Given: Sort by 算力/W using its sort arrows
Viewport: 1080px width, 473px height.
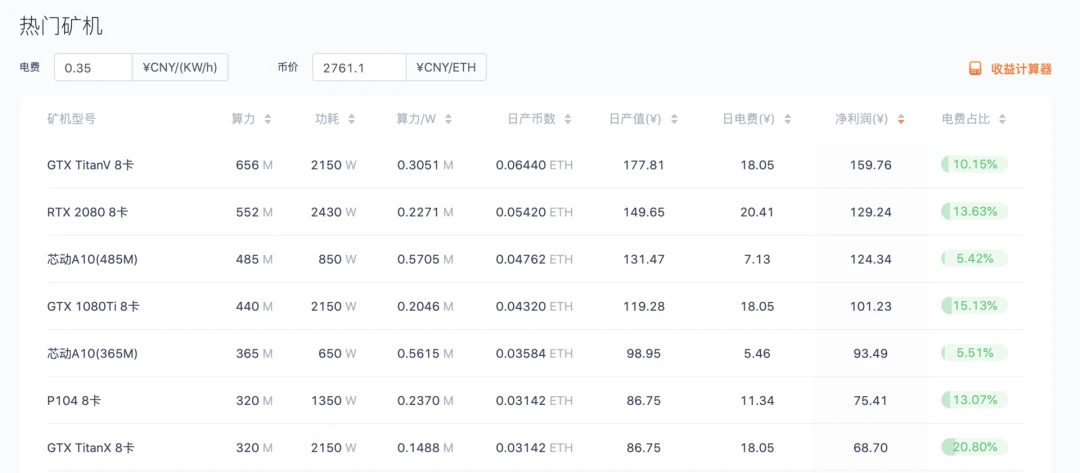Looking at the screenshot, I should [448, 119].
